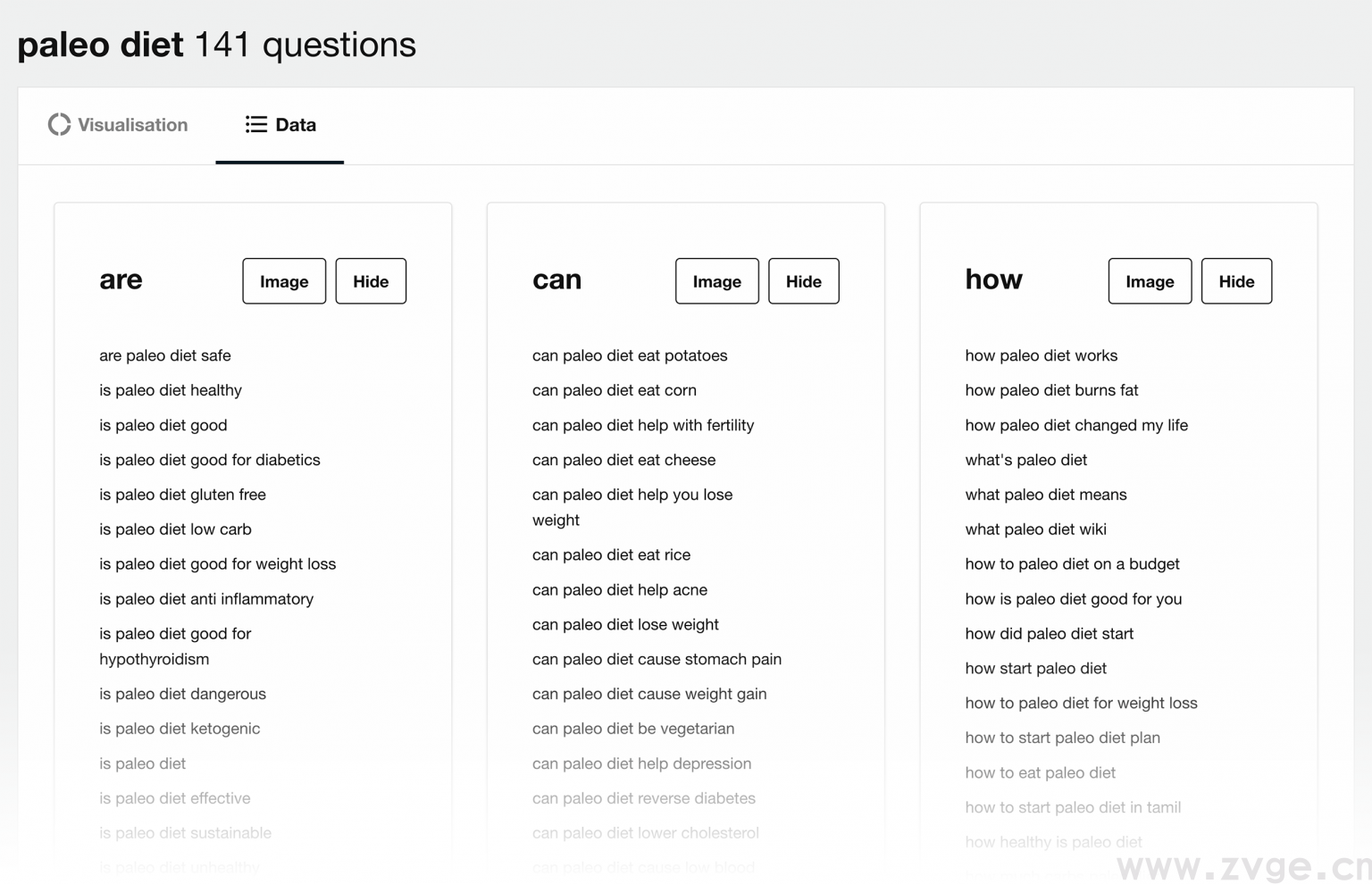This screenshot has width=1372, height=884.
Task: Click the Visualisation circle icon
Action: 59,125
